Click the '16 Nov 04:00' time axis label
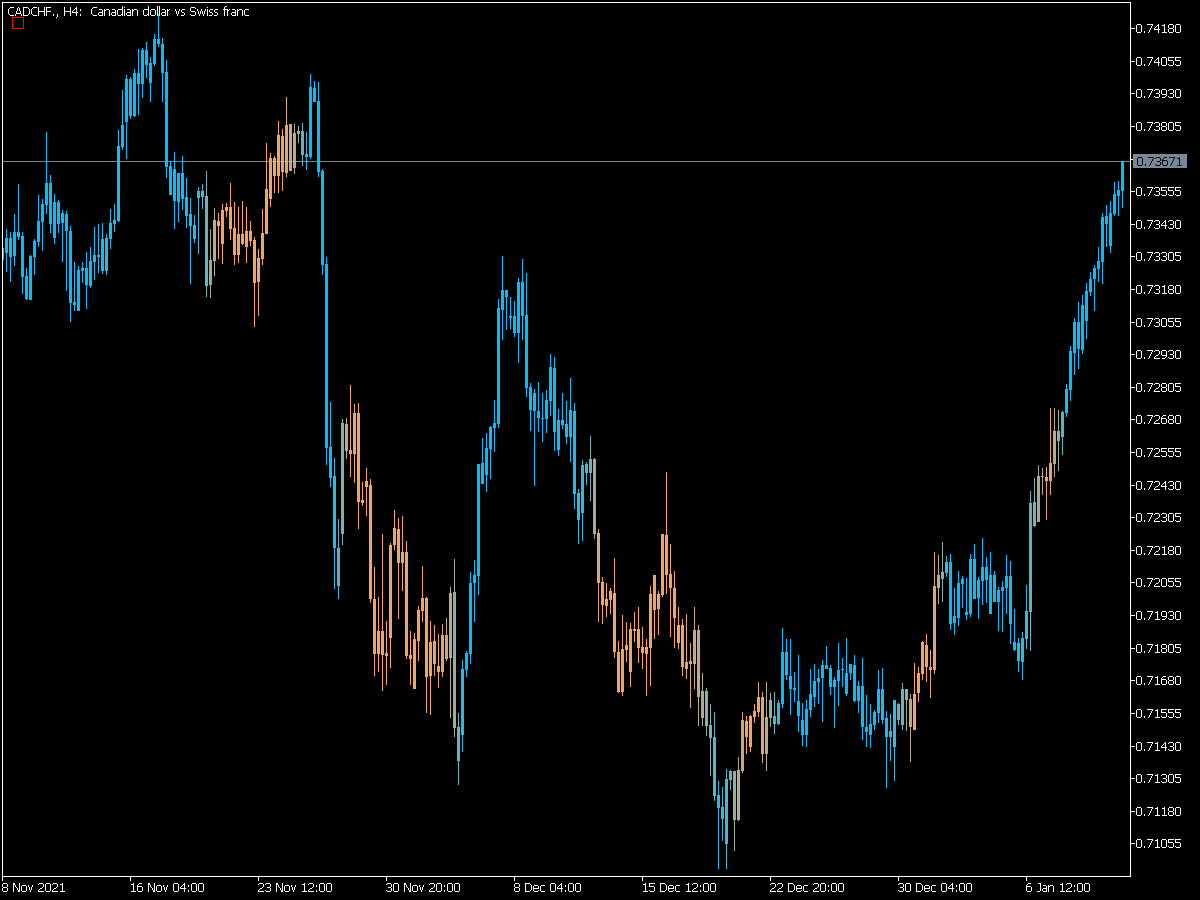The height and width of the screenshot is (900, 1200). coord(167,888)
